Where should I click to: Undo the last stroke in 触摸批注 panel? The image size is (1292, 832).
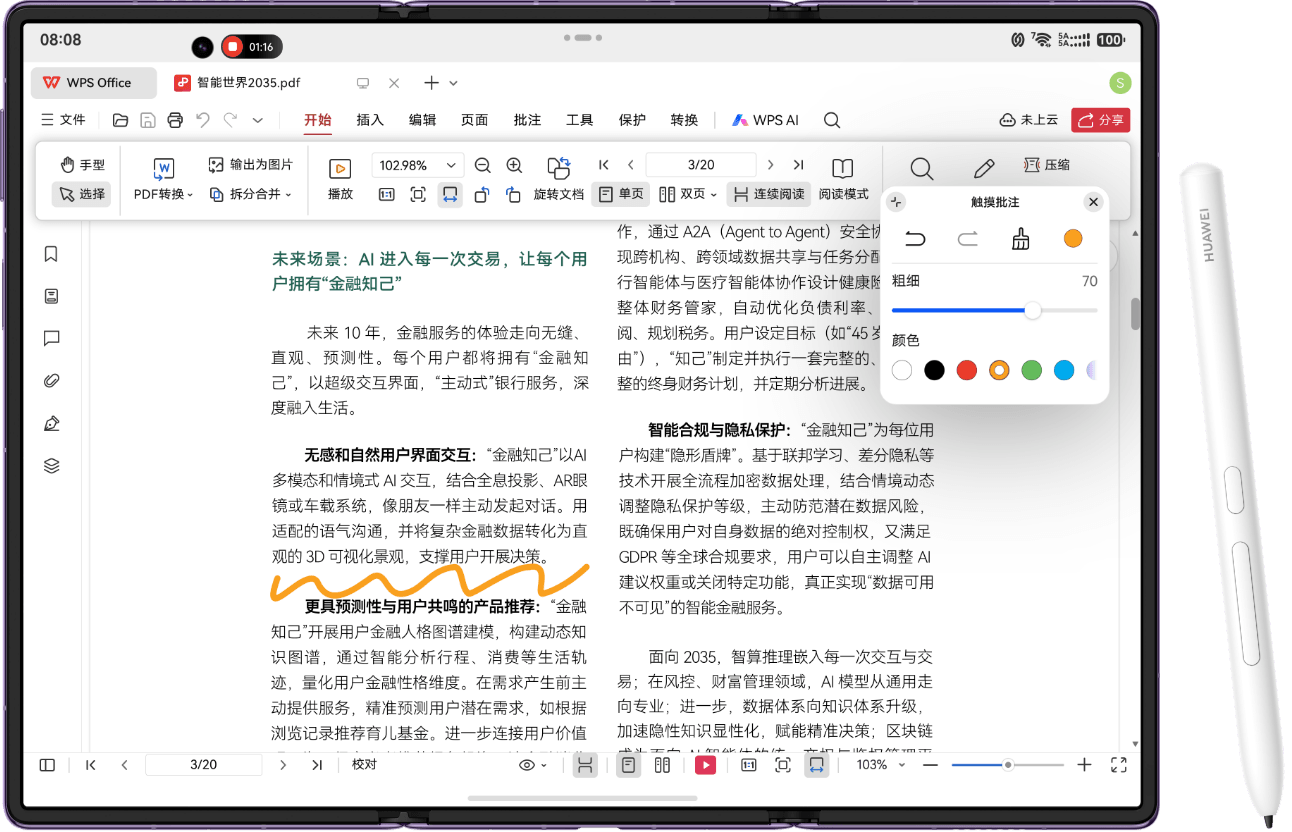pyautogui.click(x=915, y=238)
